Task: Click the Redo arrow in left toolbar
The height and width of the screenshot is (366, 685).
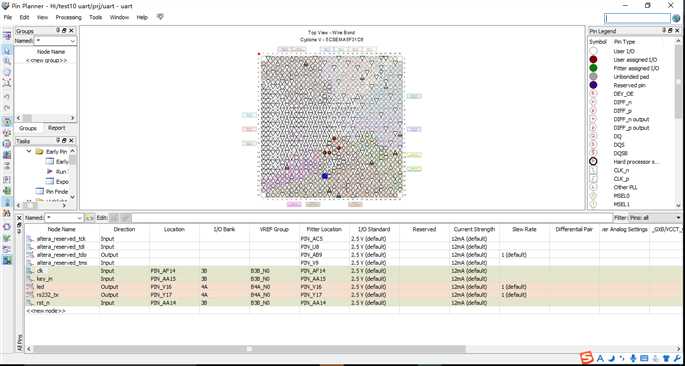Action: pyautogui.click(x=7, y=108)
